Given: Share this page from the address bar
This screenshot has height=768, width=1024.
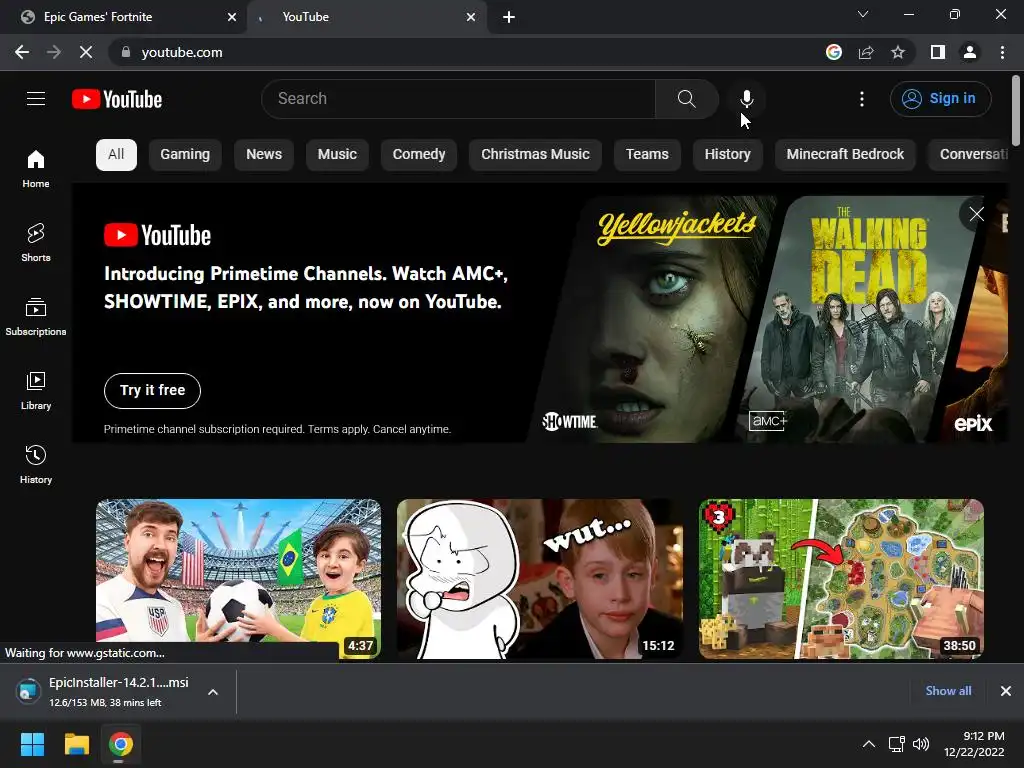Looking at the screenshot, I should (x=866, y=52).
